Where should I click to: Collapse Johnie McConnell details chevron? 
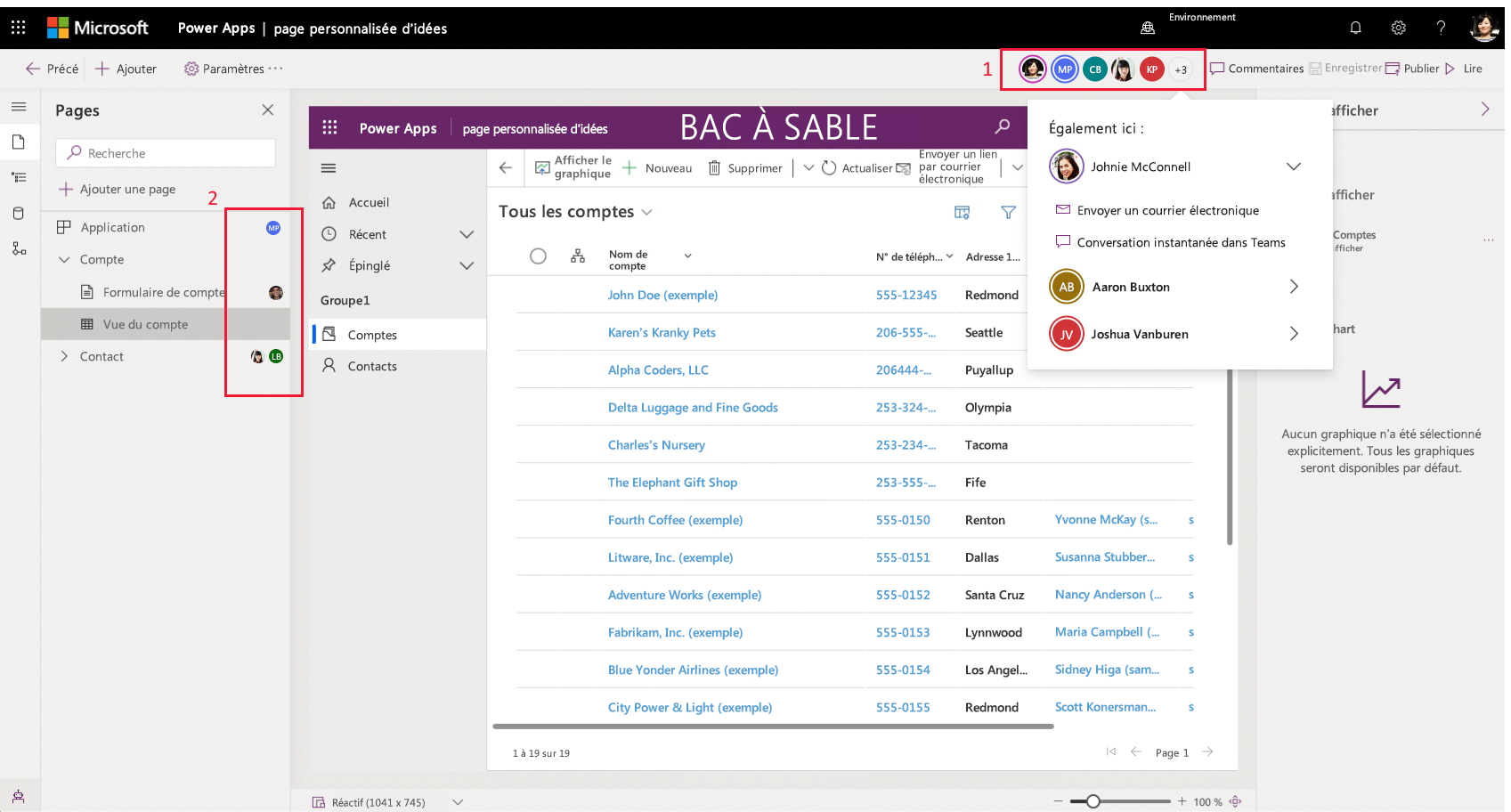coord(1294,166)
